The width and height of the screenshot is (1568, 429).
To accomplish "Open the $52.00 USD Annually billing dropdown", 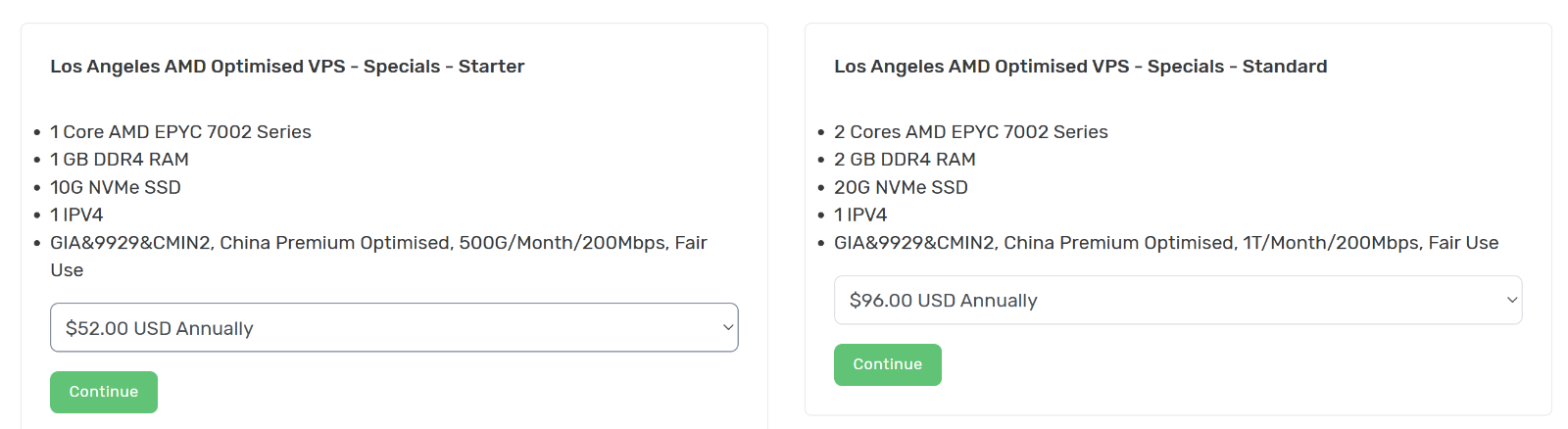I will click(394, 327).
